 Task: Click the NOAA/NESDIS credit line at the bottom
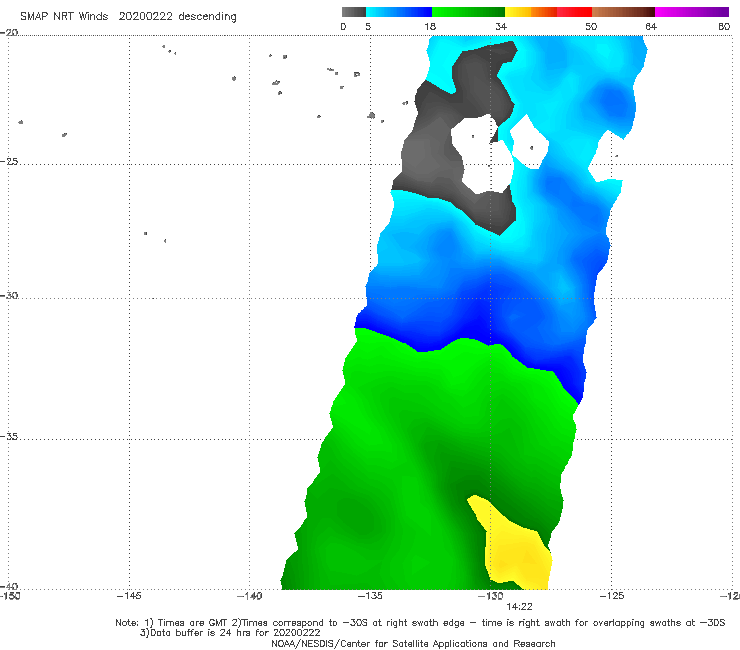point(413,644)
